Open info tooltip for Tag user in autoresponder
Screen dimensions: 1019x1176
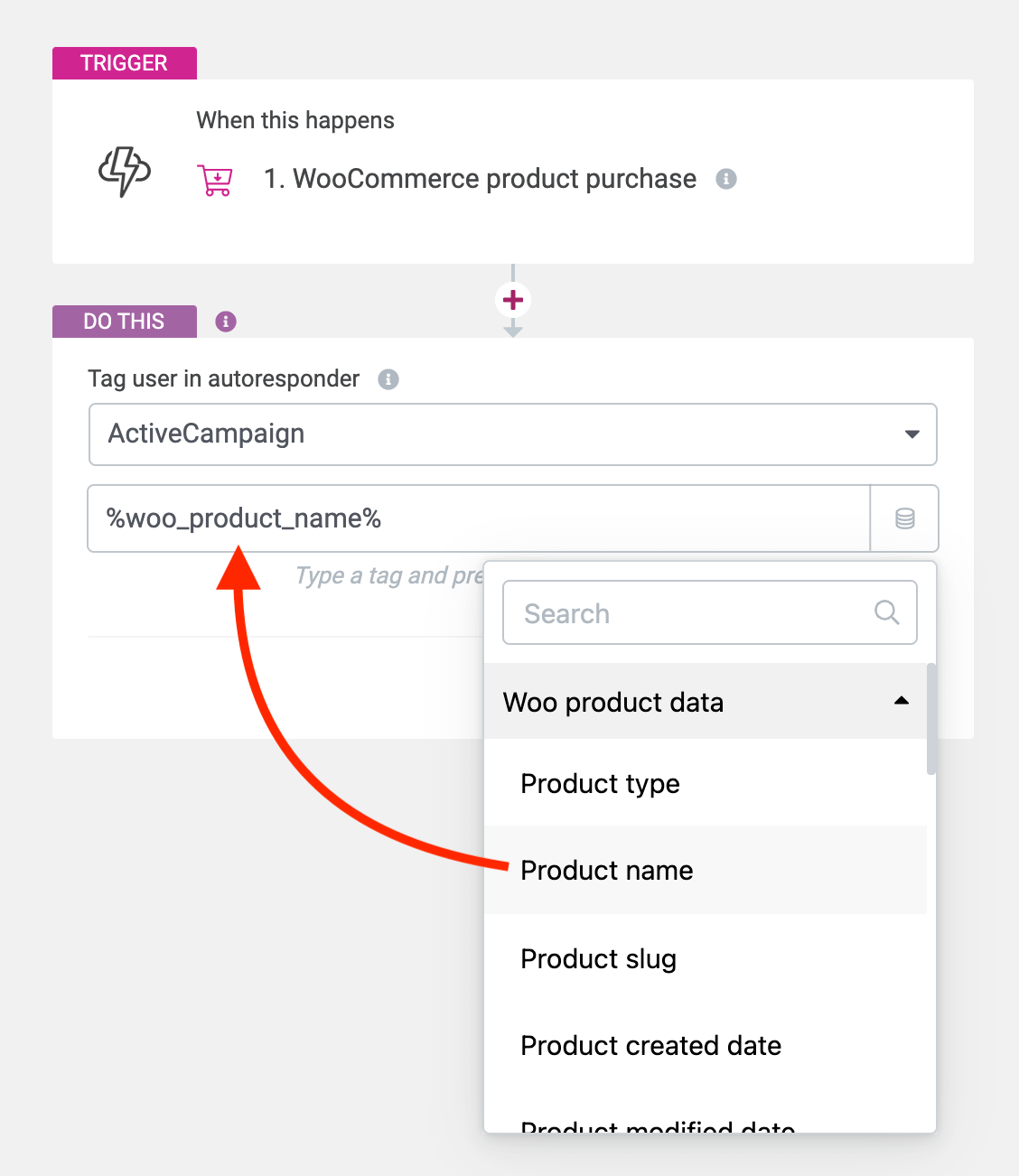[x=389, y=379]
